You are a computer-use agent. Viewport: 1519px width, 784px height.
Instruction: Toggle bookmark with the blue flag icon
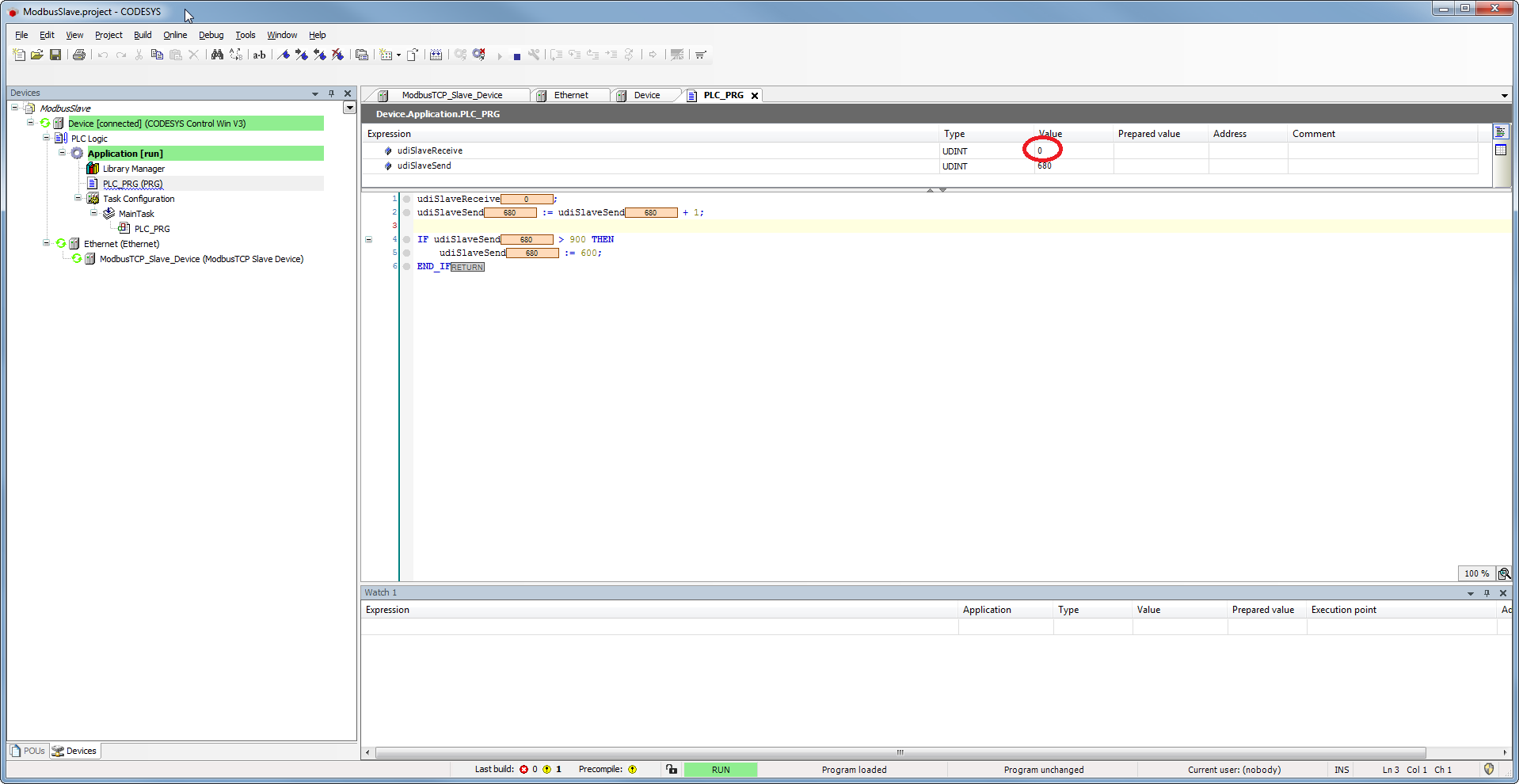pyautogui.click(x=283, y=55)
